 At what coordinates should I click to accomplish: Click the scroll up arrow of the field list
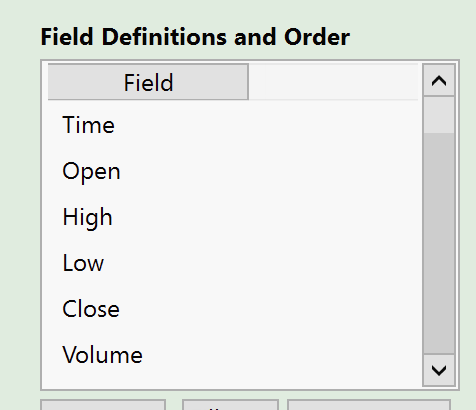pos(439,80)
